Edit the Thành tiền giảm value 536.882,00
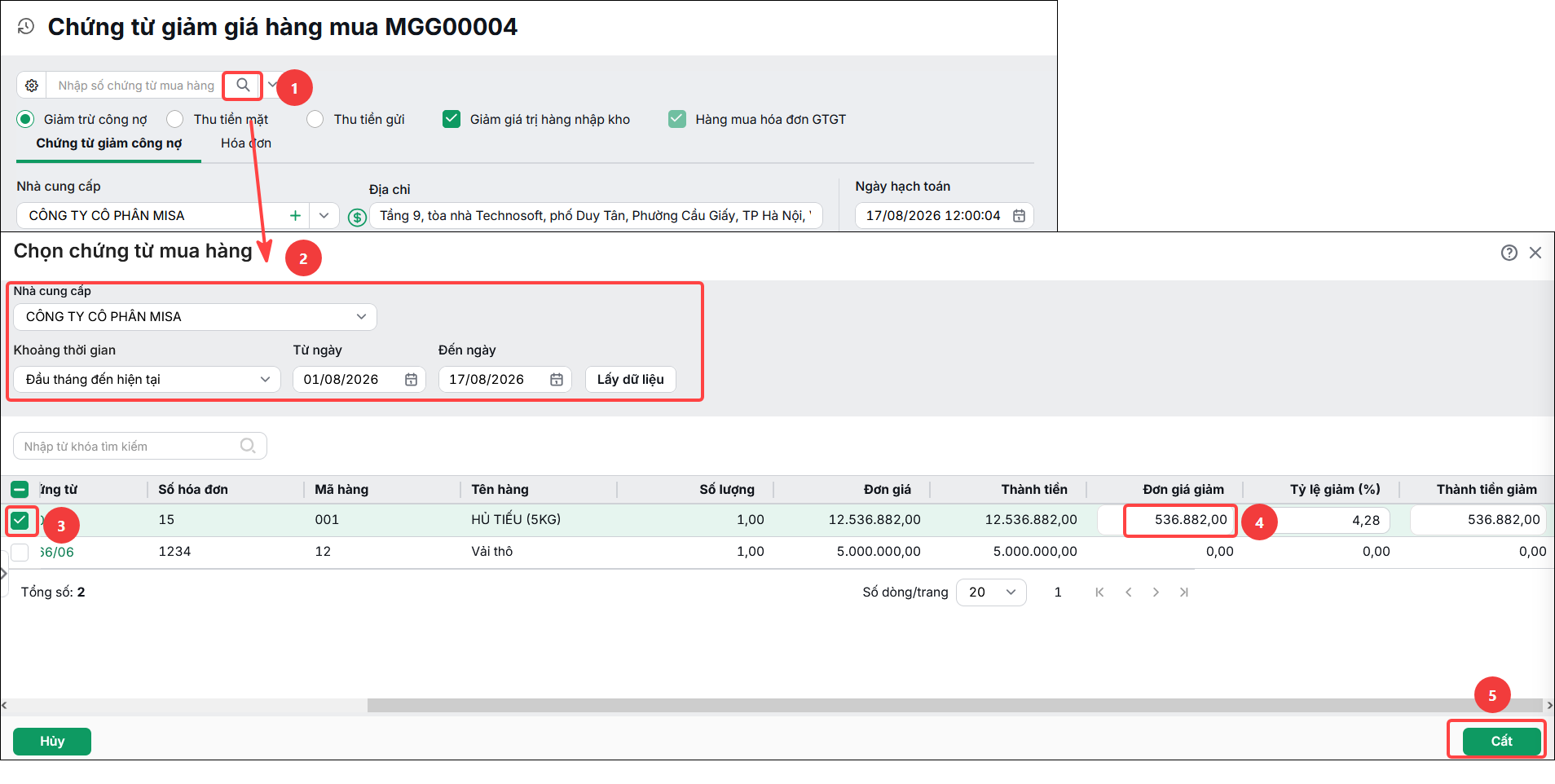The height and width of the screenshot is (784, 1555). [1478, 520]
